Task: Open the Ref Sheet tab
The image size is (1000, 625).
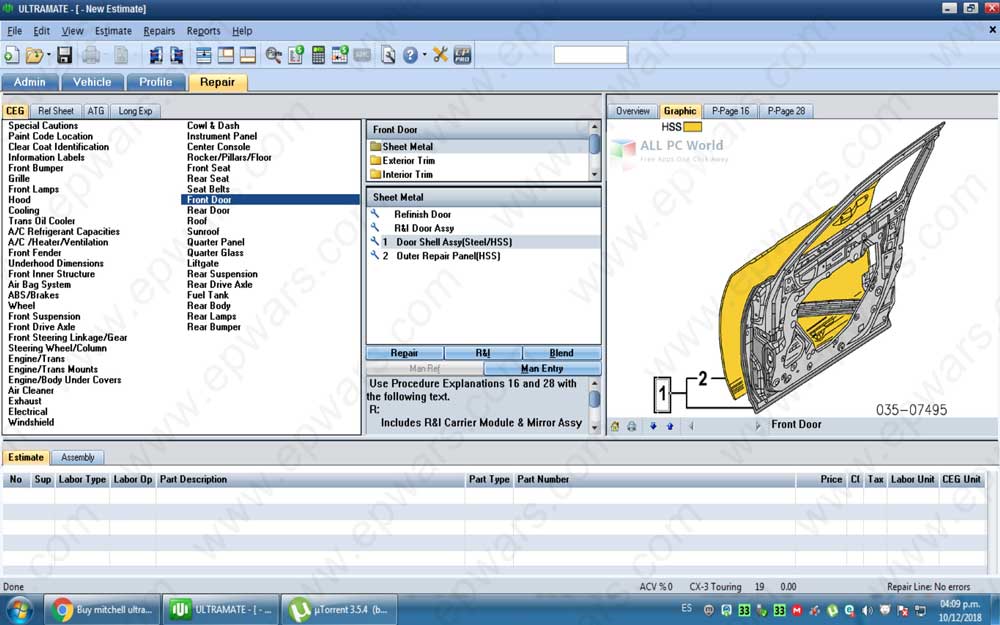Action: [x=55, y=111]
